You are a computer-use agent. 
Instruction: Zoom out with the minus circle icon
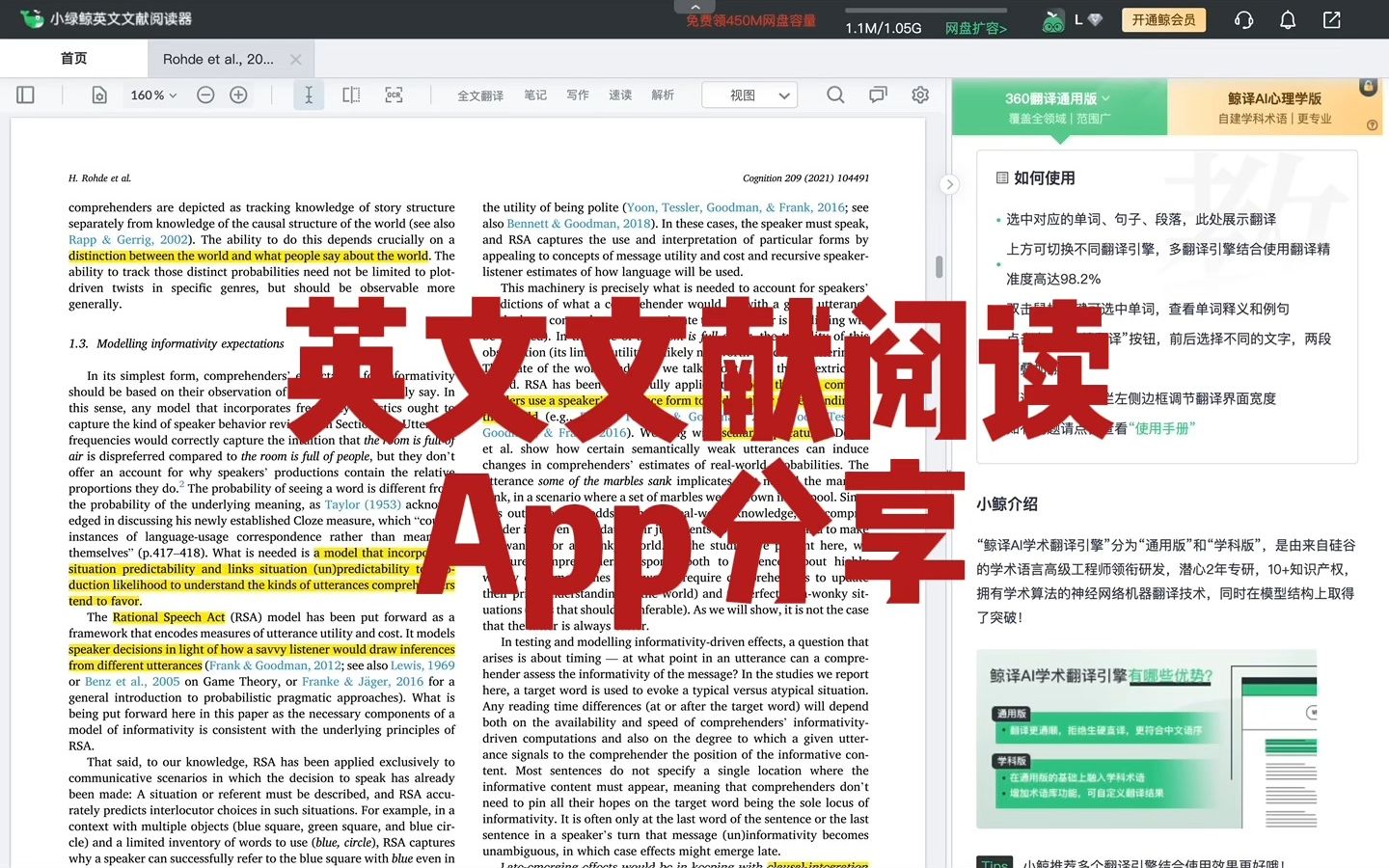pos(205,95)
